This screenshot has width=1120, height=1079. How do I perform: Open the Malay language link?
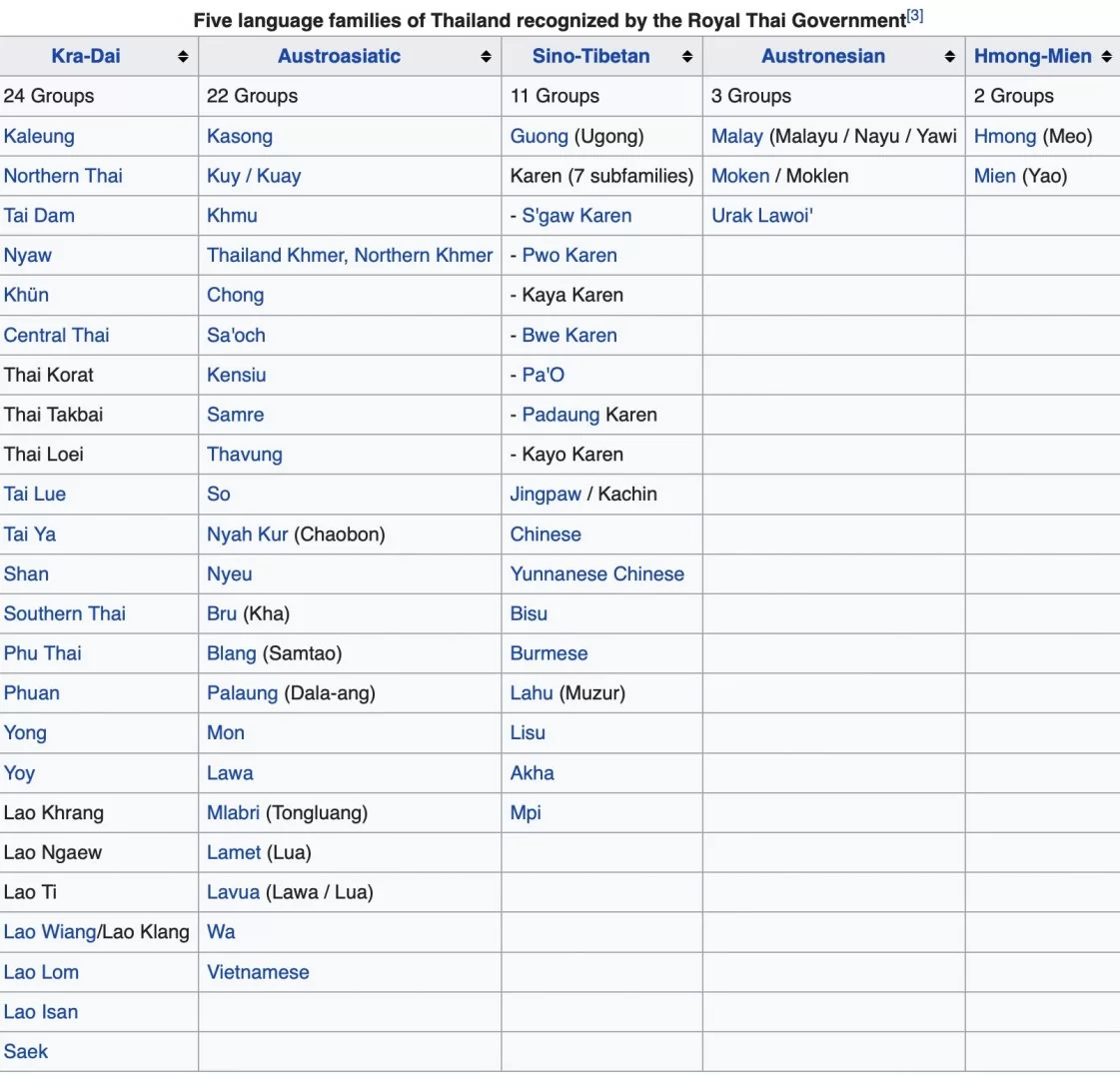[x=737, y=137]
